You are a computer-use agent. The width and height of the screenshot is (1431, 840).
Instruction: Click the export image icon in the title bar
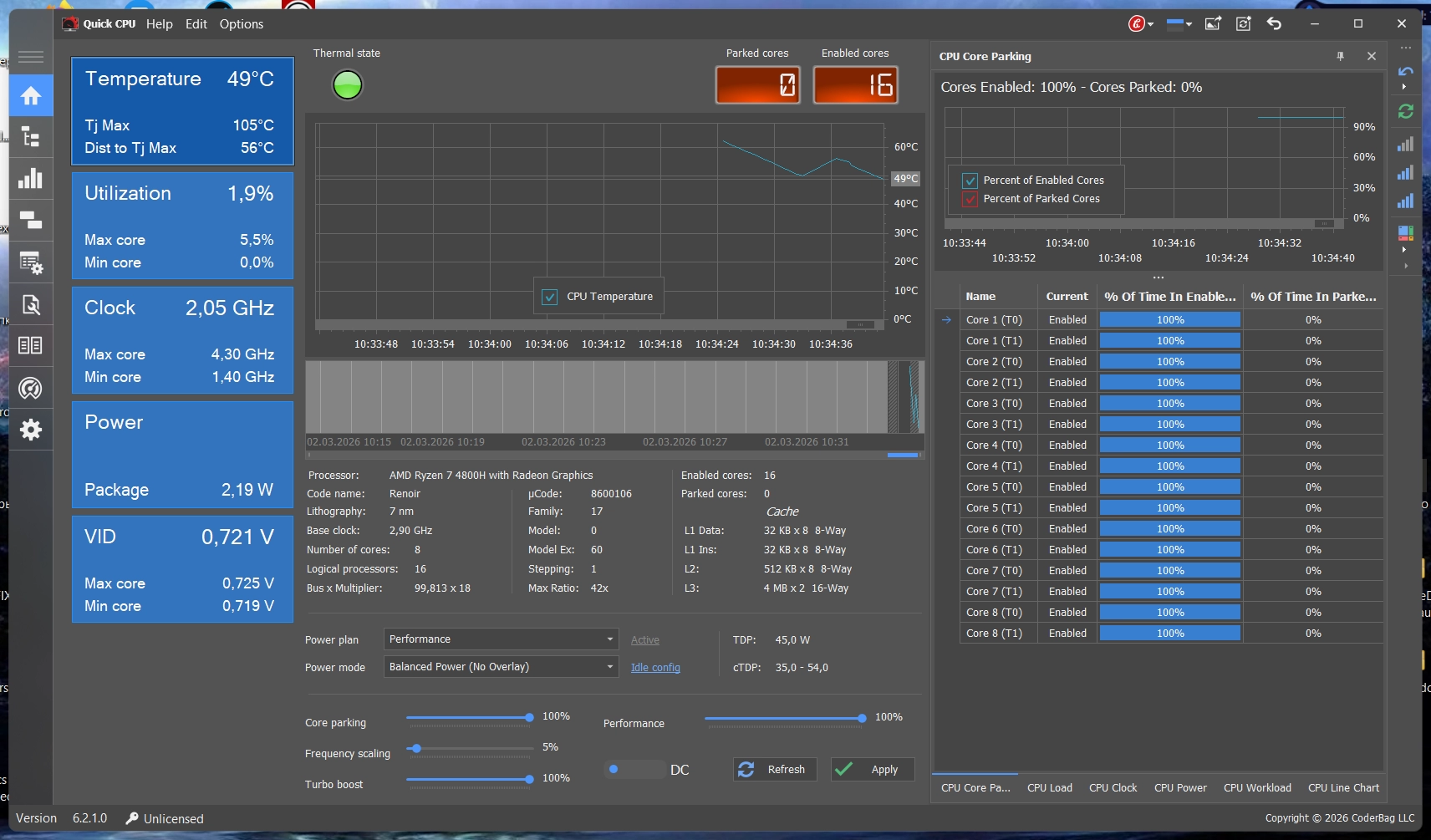point(1213,24)
